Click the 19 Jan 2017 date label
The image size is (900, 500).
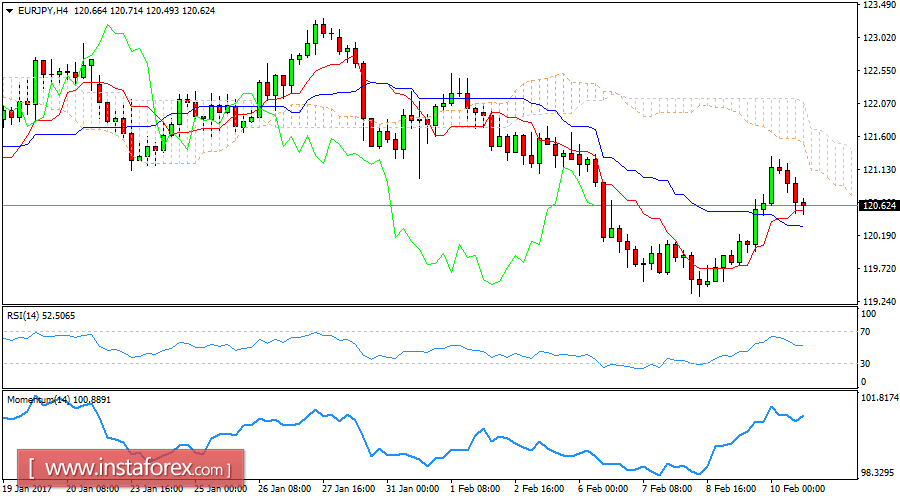click(27, 489)
